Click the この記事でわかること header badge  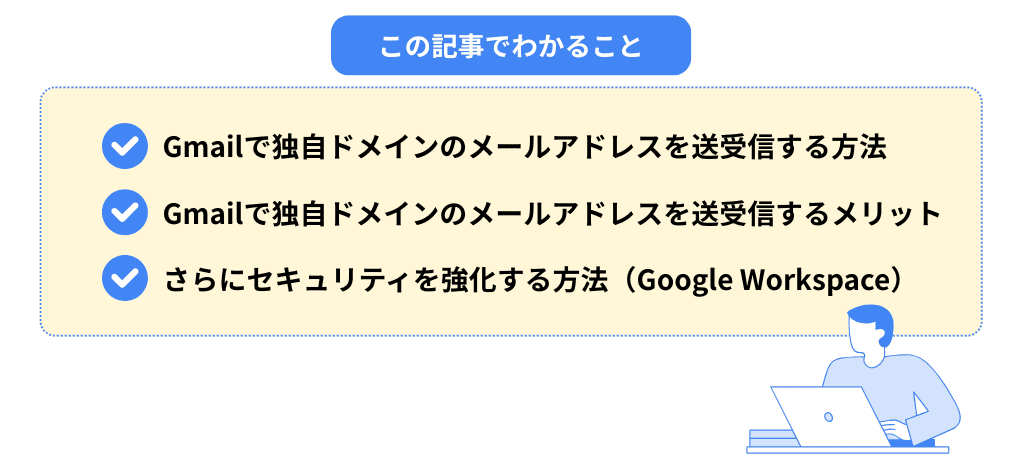511,47
